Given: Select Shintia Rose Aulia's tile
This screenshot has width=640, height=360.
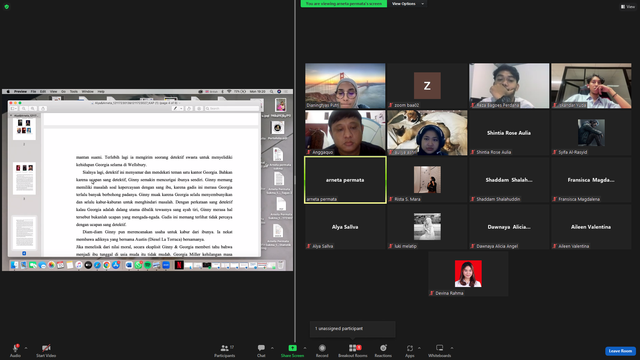Looking at the screenshot, I should click(x=509, y=133).
